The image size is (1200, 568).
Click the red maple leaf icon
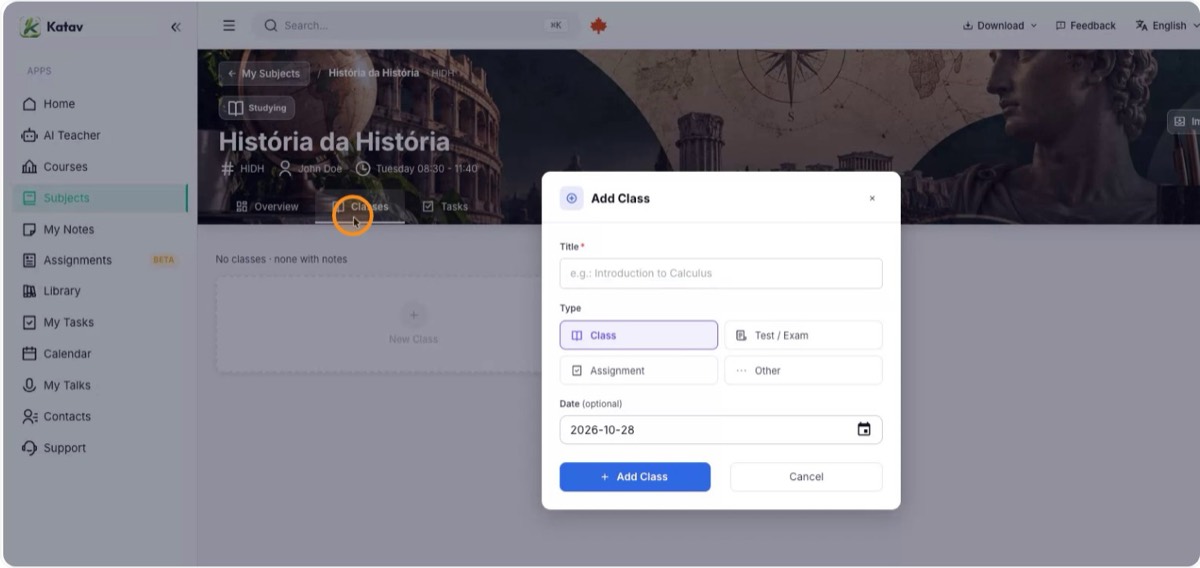point(598,26)
